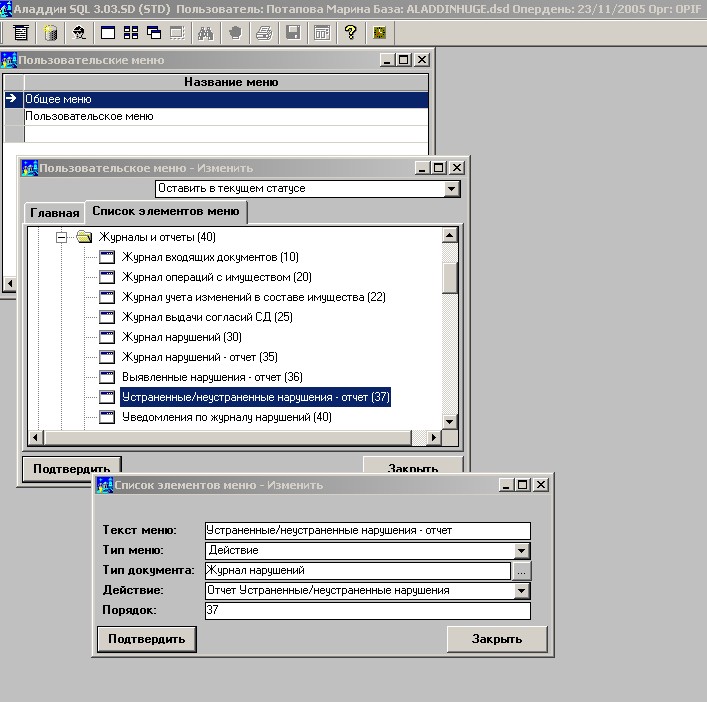
Task: Click the tree vertical scrollbar thumb
Action: (x=450, y=278)
